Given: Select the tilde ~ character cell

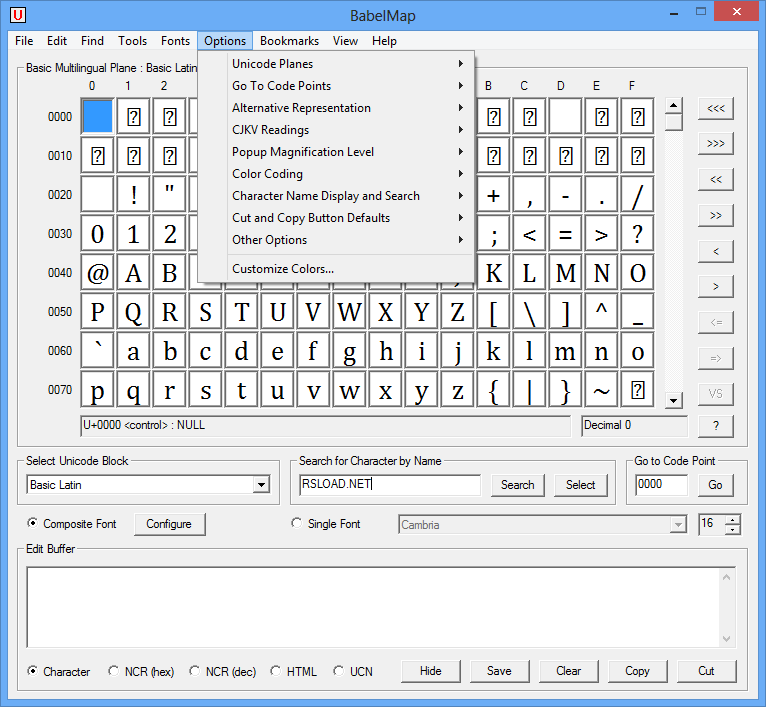Looking at the screenshot, I should [601, 390].
